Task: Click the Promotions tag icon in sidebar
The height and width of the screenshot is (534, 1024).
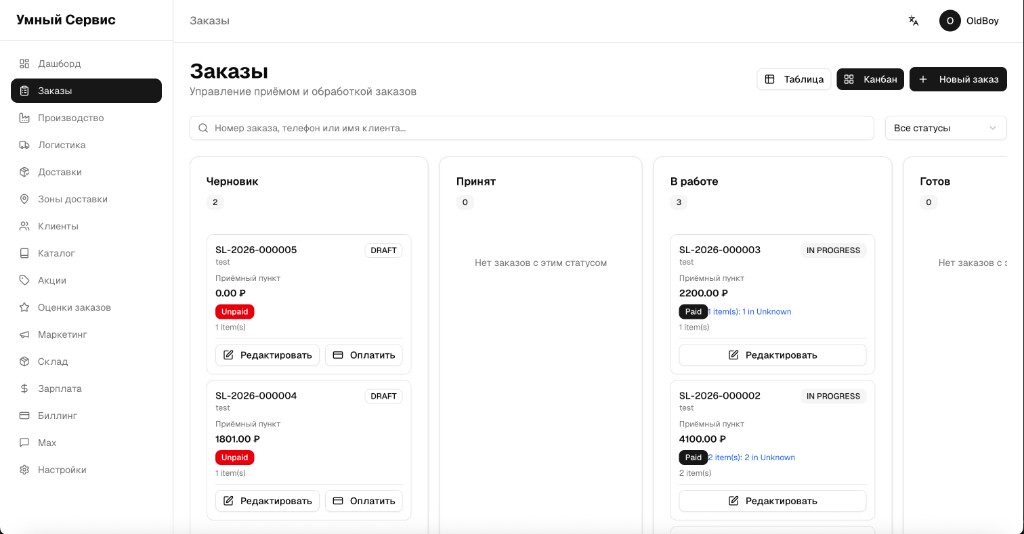Action: coord(25,280)
